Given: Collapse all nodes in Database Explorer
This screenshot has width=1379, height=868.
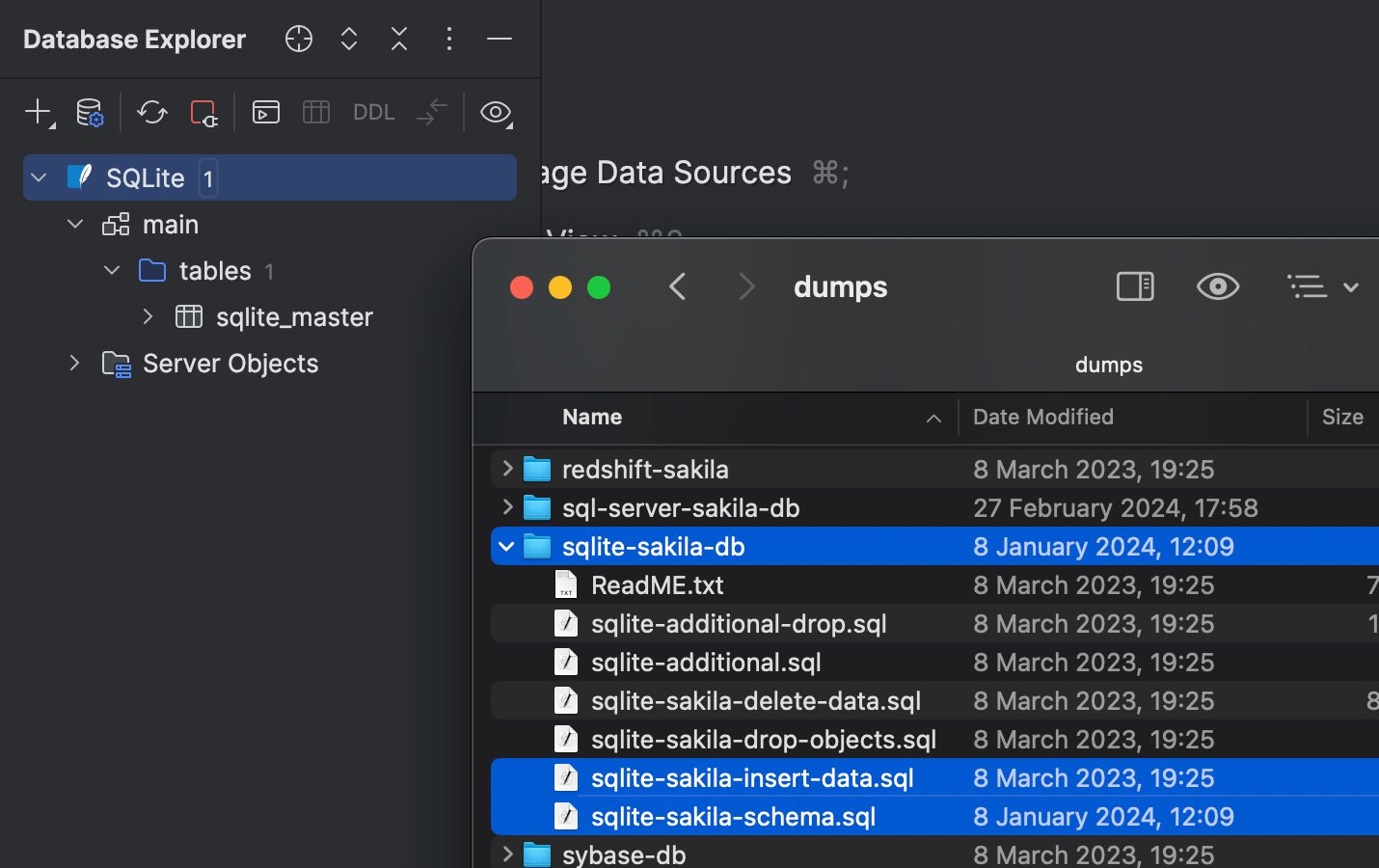Looking at the screenshot, I should click(398, 39).
